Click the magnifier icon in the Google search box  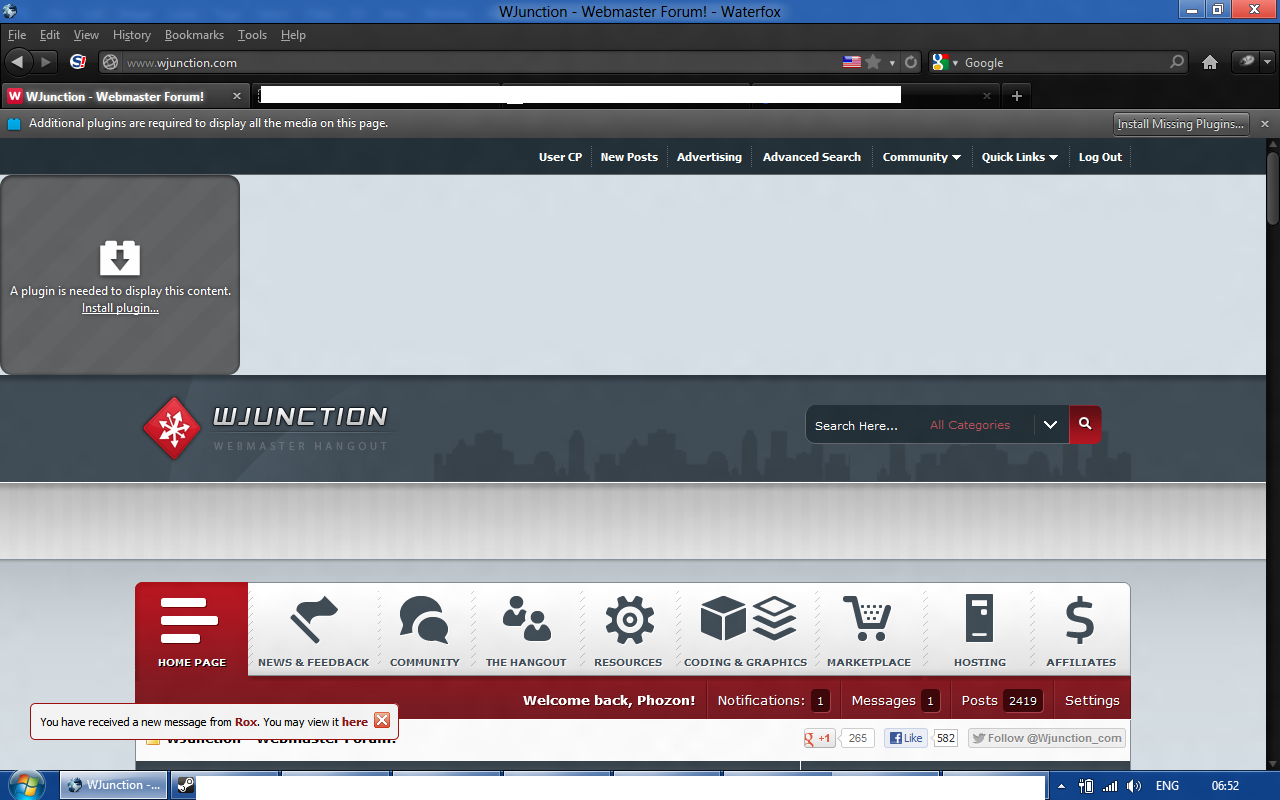click(1177, 62)
